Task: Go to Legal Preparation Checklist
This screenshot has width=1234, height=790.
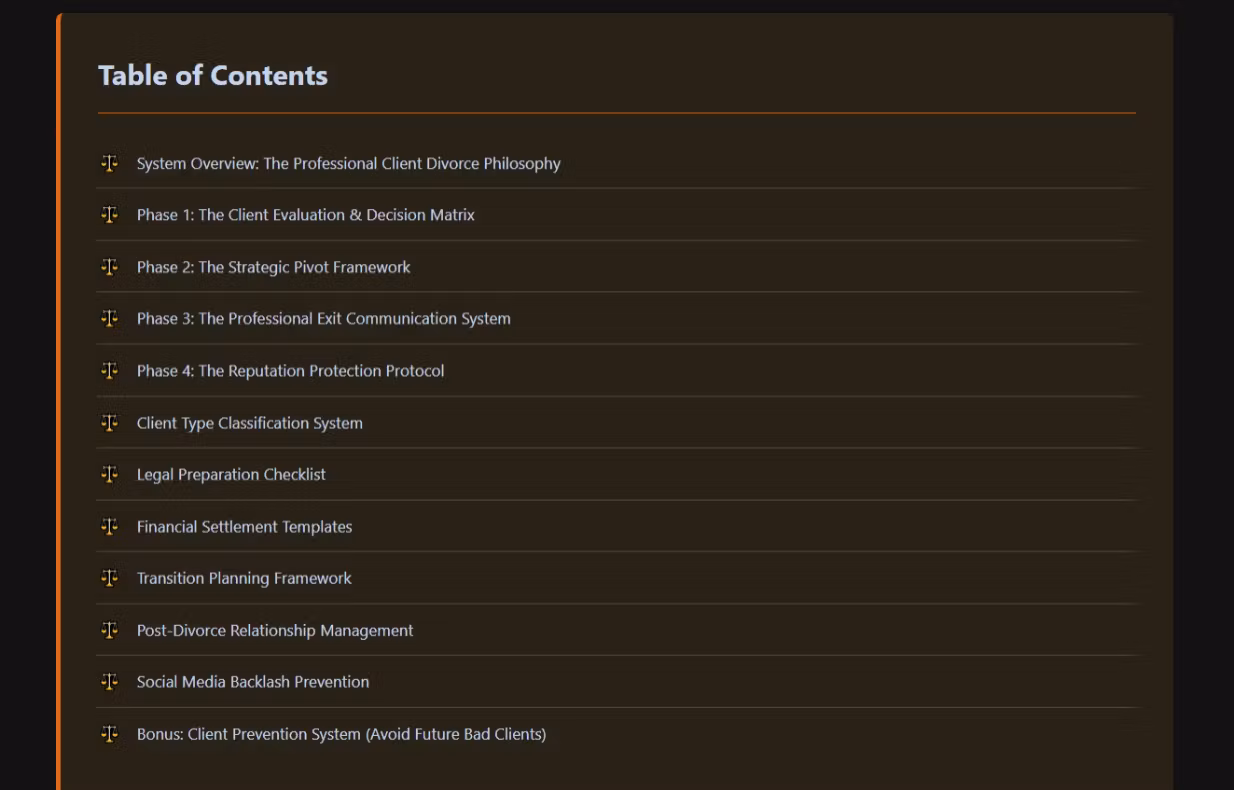Action: (x=231, y=475)
